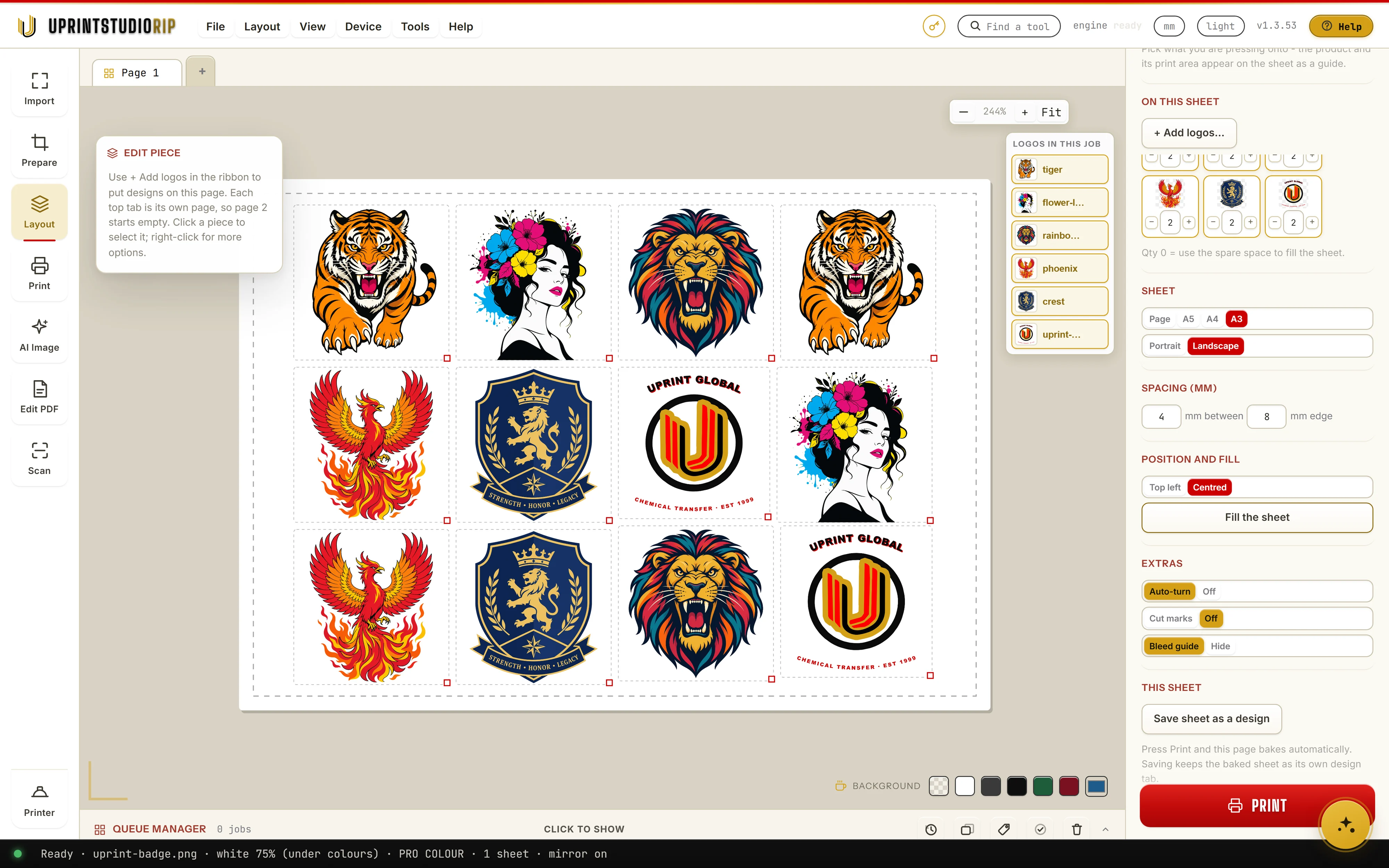Add a new page tab
This screenshot has height=868, width=1389.
pyautogui.click(x=201, y=72)
